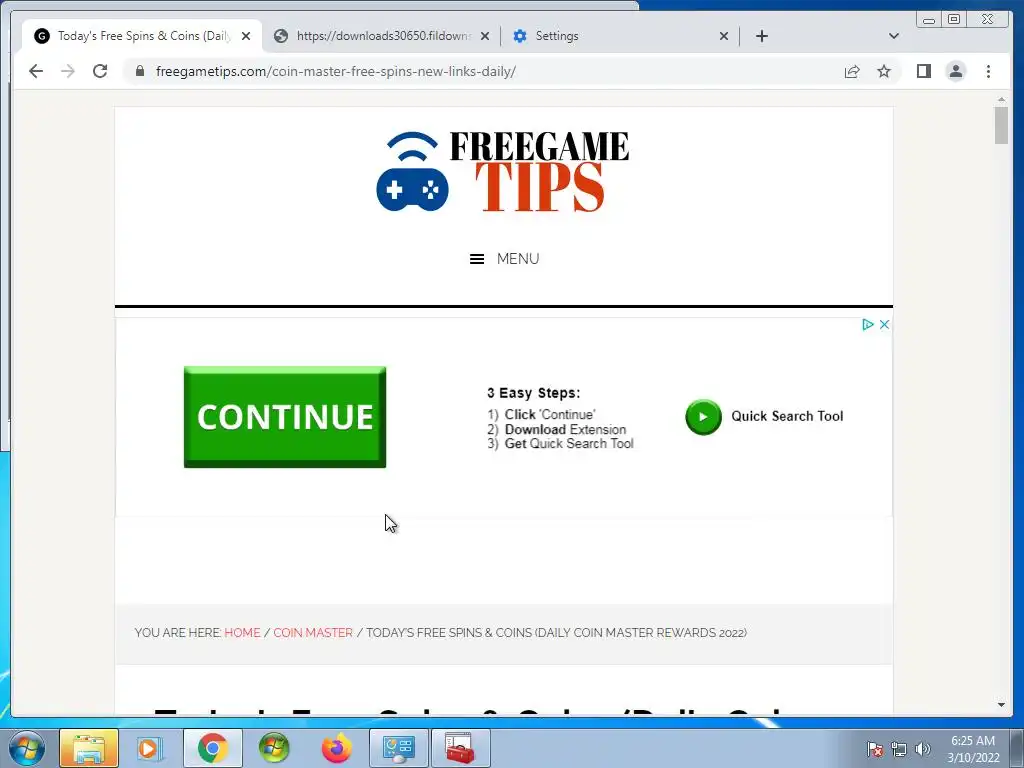Click the scrollbar down arrow
This screenshot has width=1024, height=768.
[1001, 705]
